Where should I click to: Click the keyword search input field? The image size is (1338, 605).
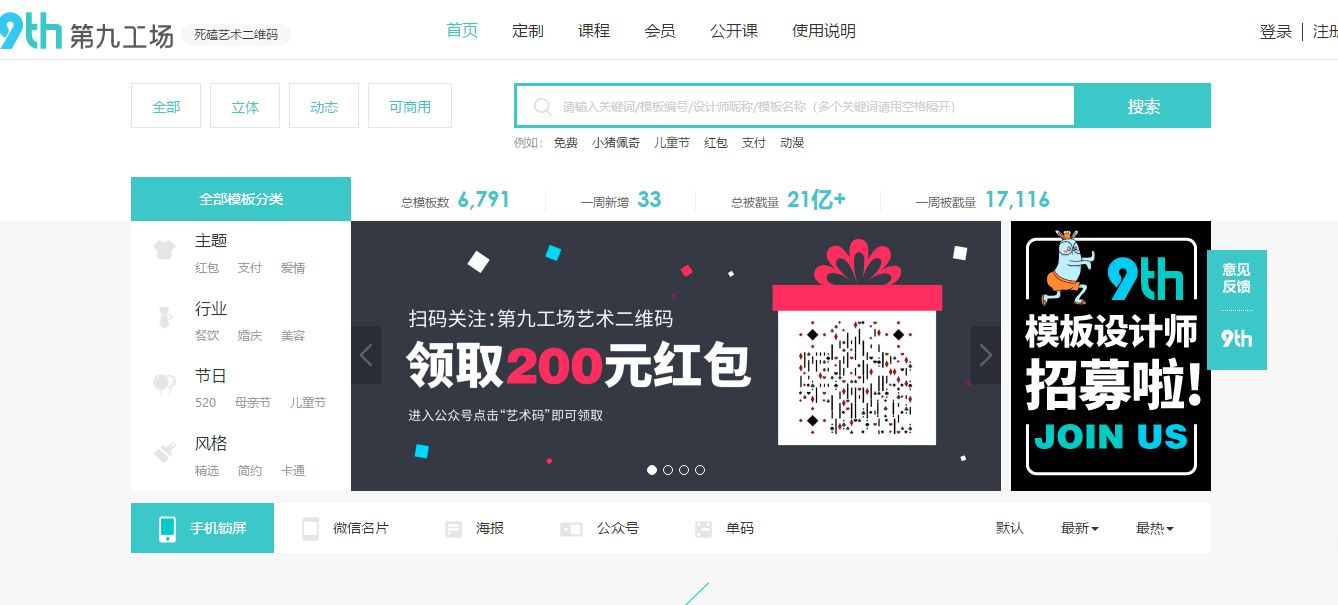(795, 106)
